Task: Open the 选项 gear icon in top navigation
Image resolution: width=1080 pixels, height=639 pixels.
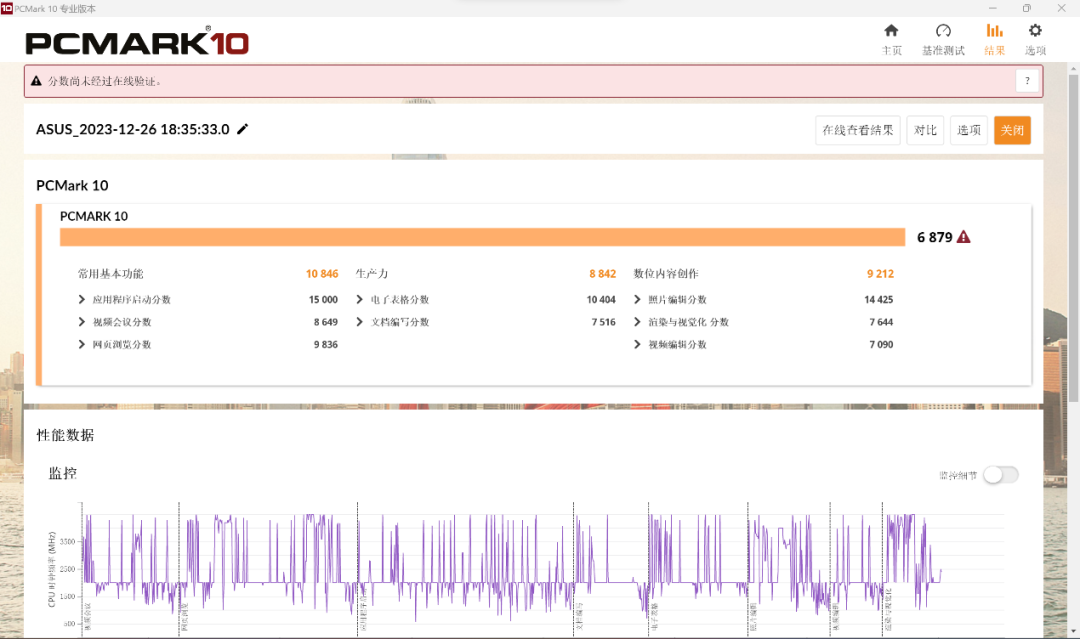Action: click(x=1035, y=31)
